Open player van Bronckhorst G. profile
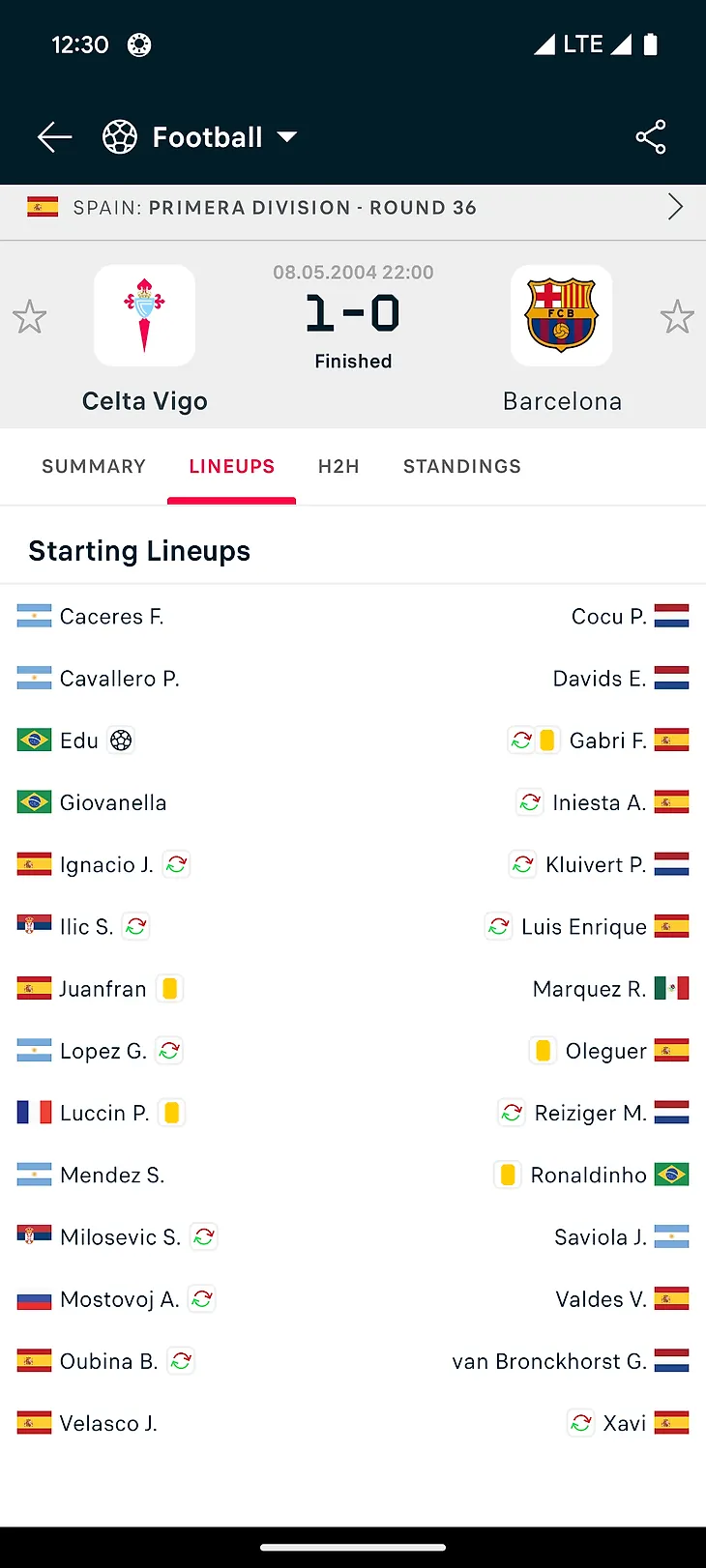The image size is (706, 1568). pyautogui.click(x=549, y=1361)
